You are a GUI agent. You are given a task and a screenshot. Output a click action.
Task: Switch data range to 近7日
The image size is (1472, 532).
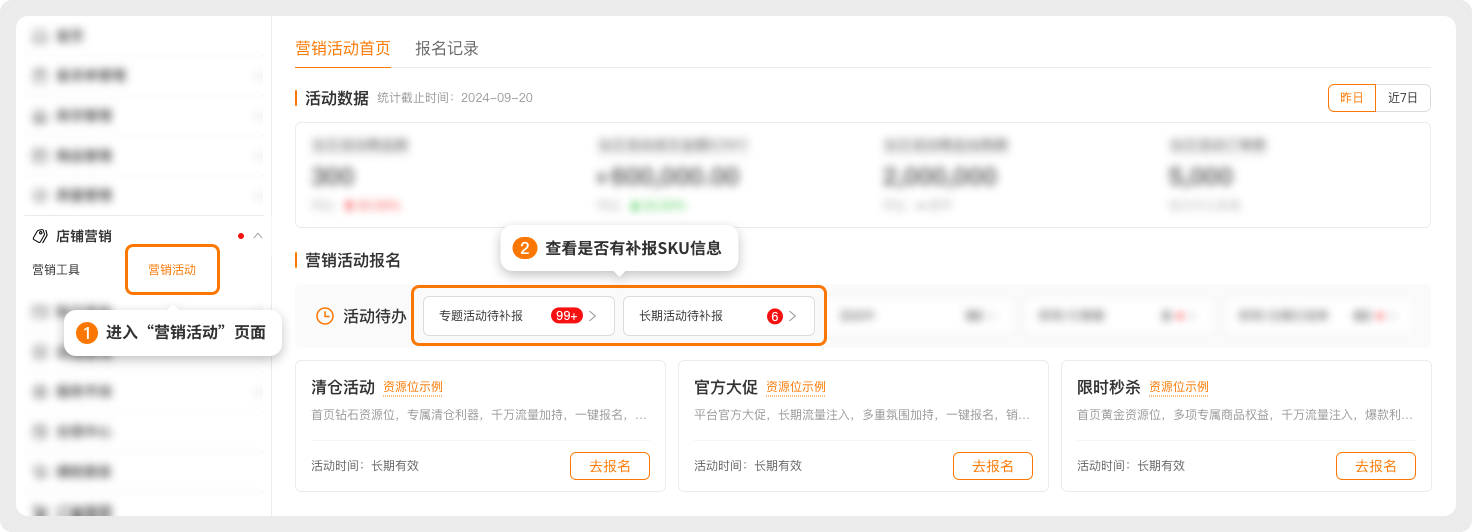(x=1403, y=98)
